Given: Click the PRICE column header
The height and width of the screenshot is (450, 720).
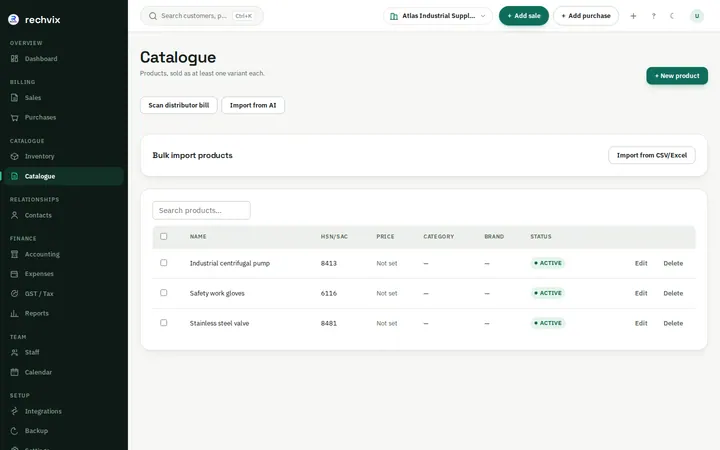Looking at the screenshot, I should [385, 236].
